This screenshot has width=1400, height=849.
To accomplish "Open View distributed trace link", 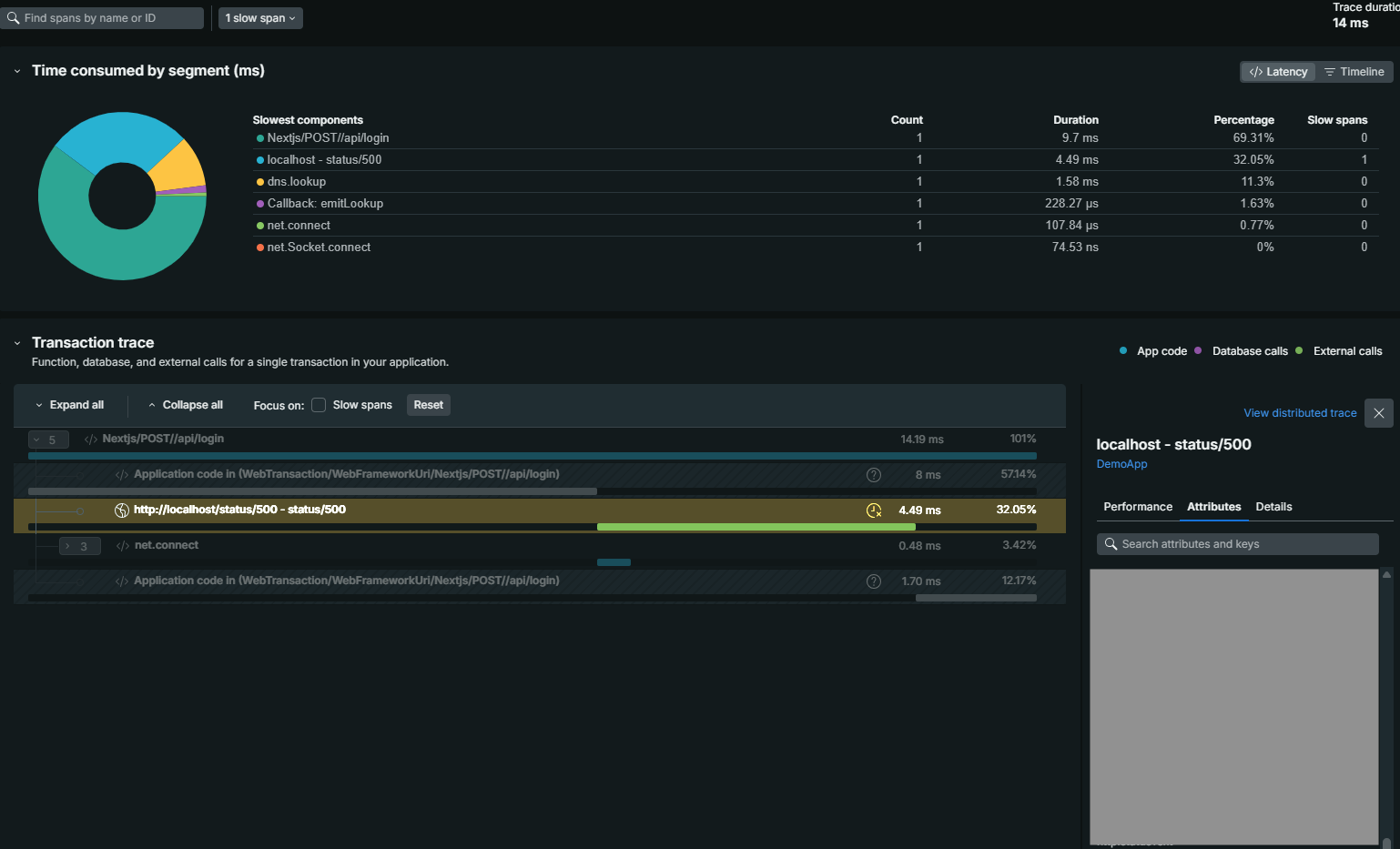I will [1300, 413].
